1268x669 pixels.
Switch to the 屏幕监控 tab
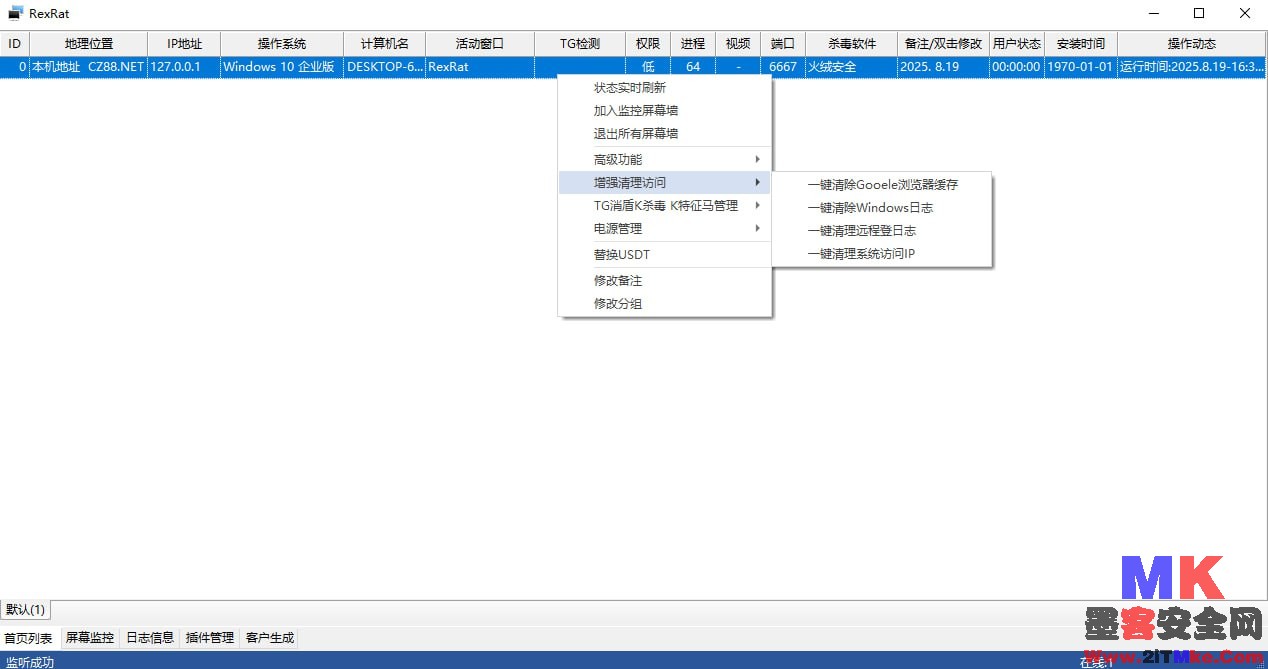tap(90, 638)
